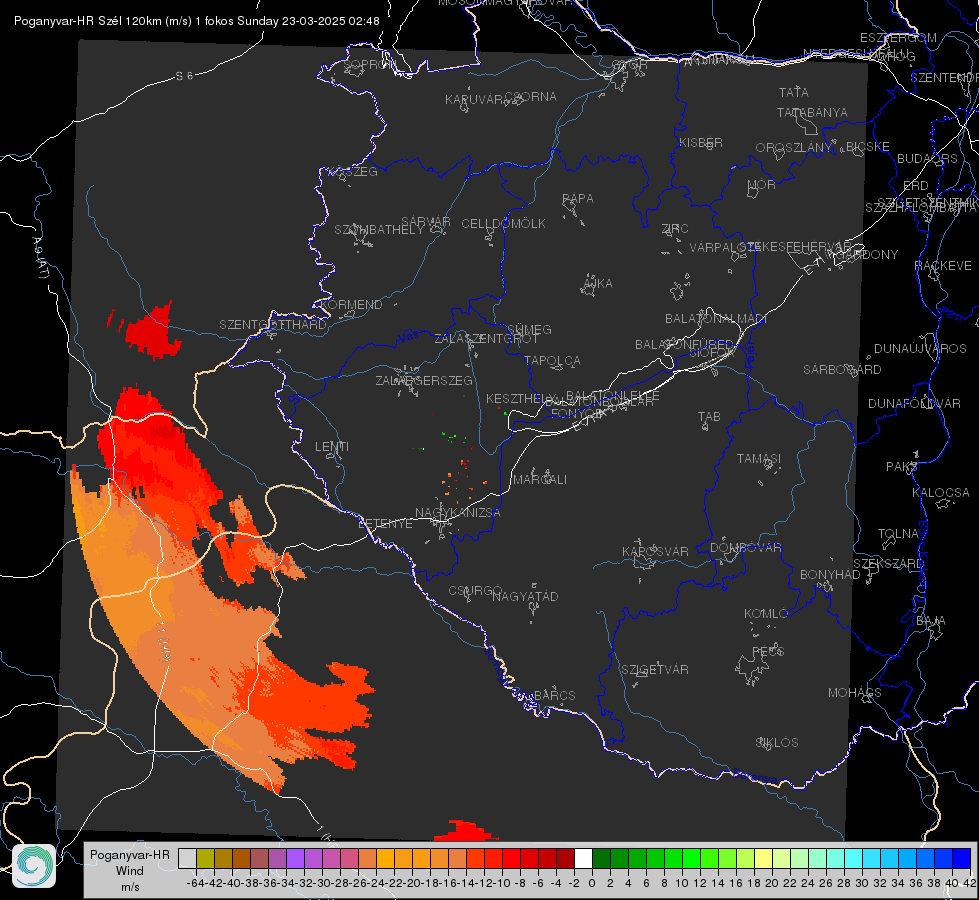Click the KISBER city label
Screen dimensions: 979x900
[701, 143]
